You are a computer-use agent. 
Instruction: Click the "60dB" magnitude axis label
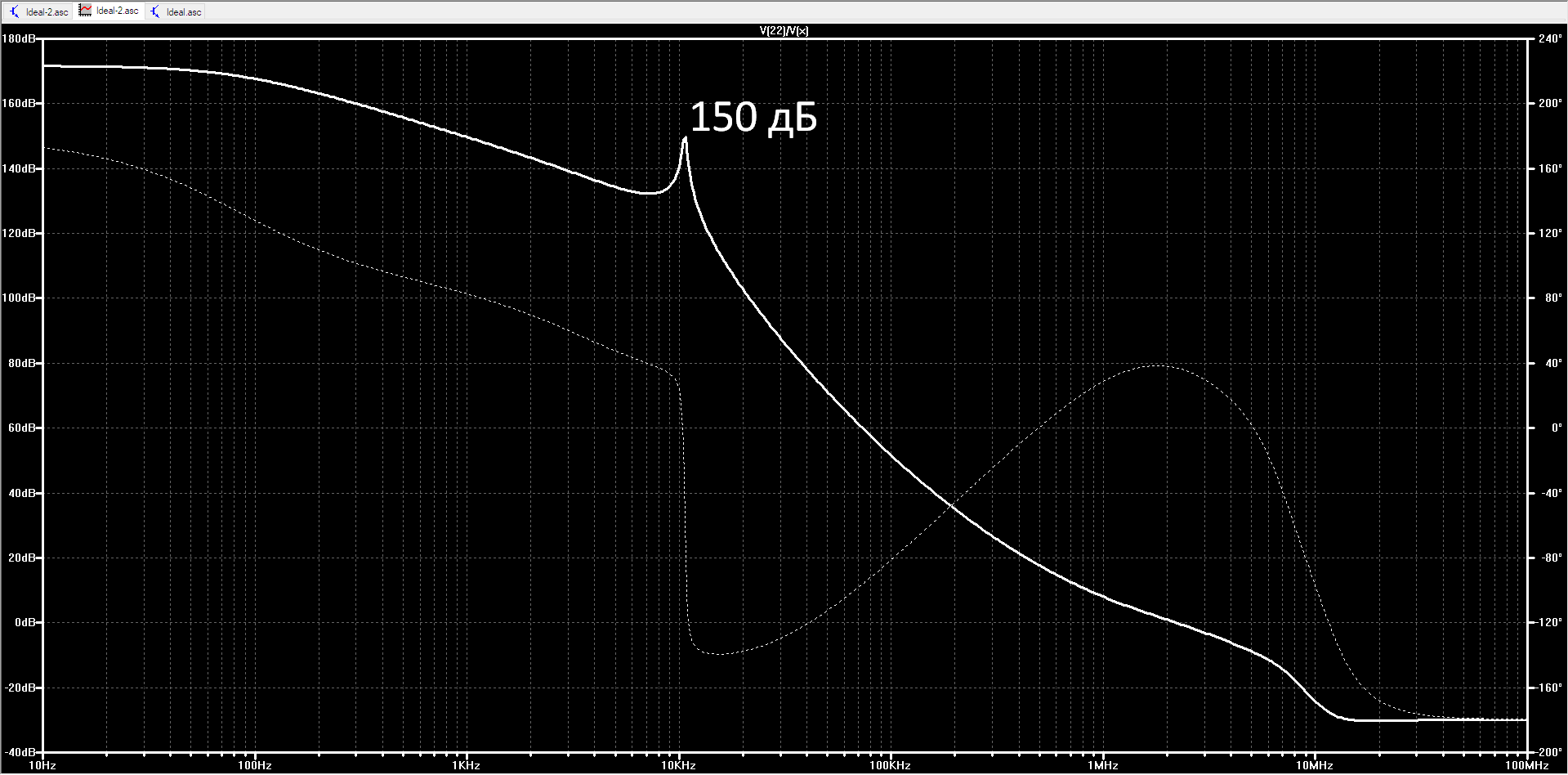pos(21,428)
